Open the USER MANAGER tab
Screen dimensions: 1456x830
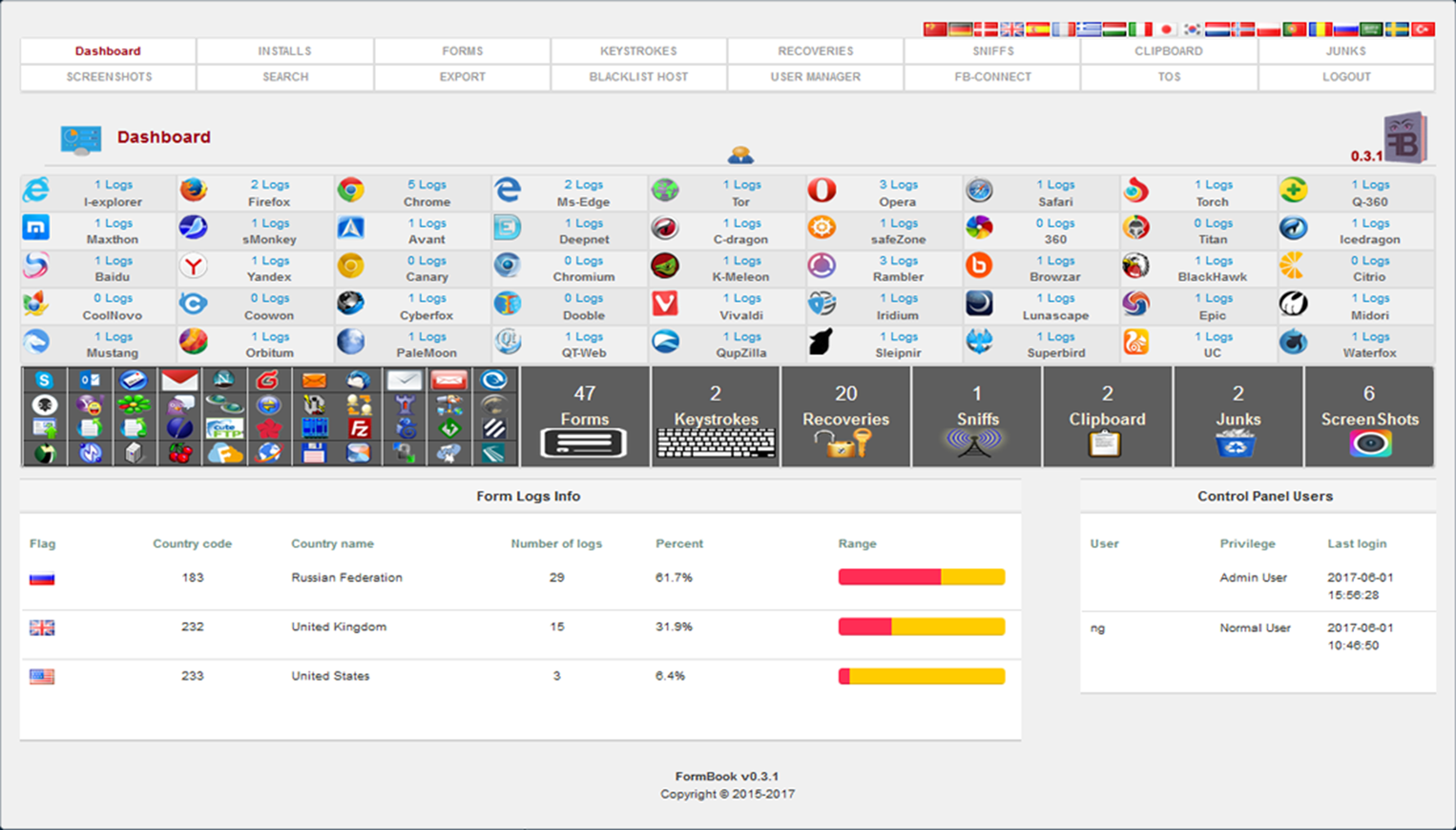[815, 77]
